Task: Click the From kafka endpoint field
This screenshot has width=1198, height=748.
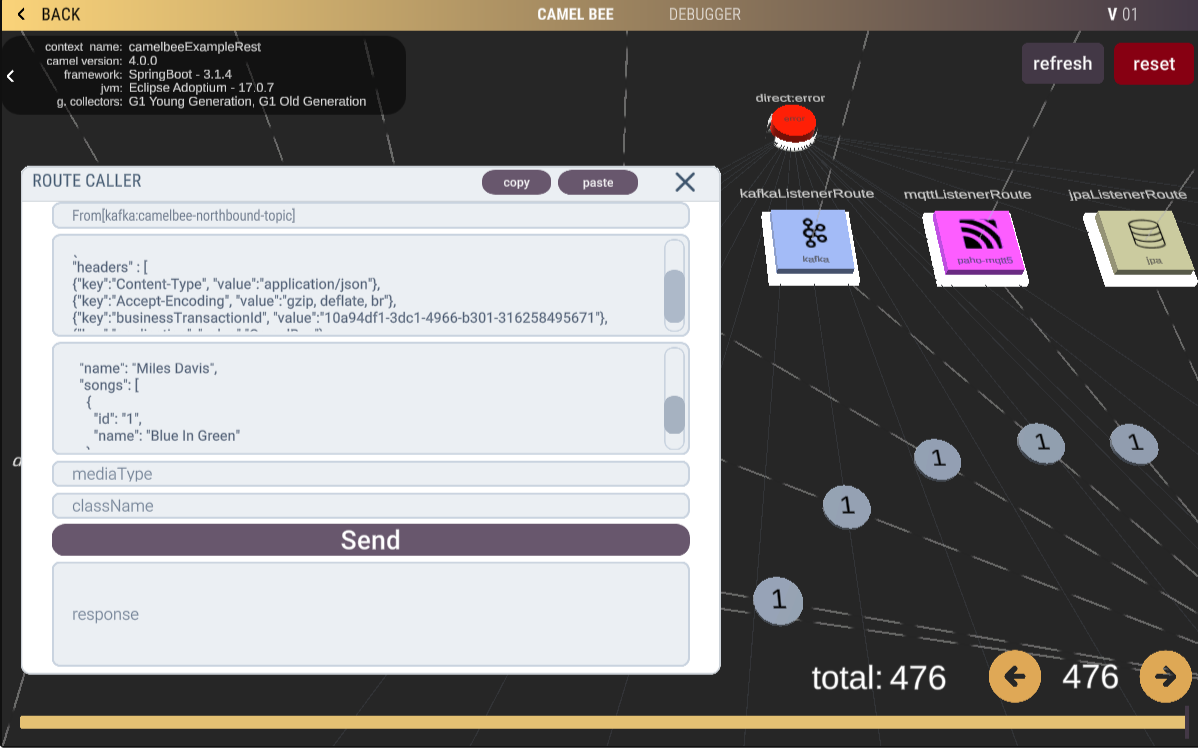Action: 371,215
